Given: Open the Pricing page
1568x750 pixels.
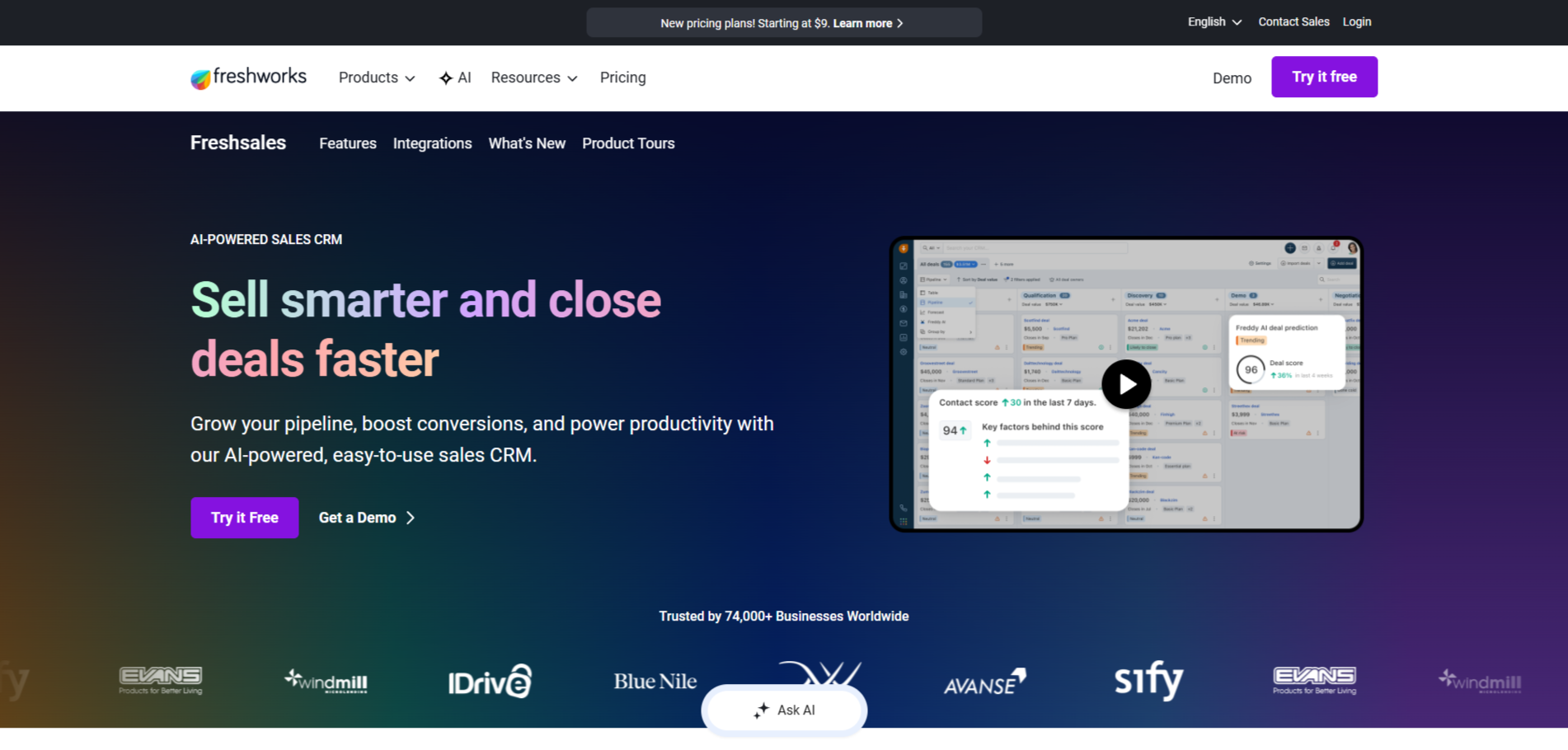Looking at the screenshot, I should 623,77.
